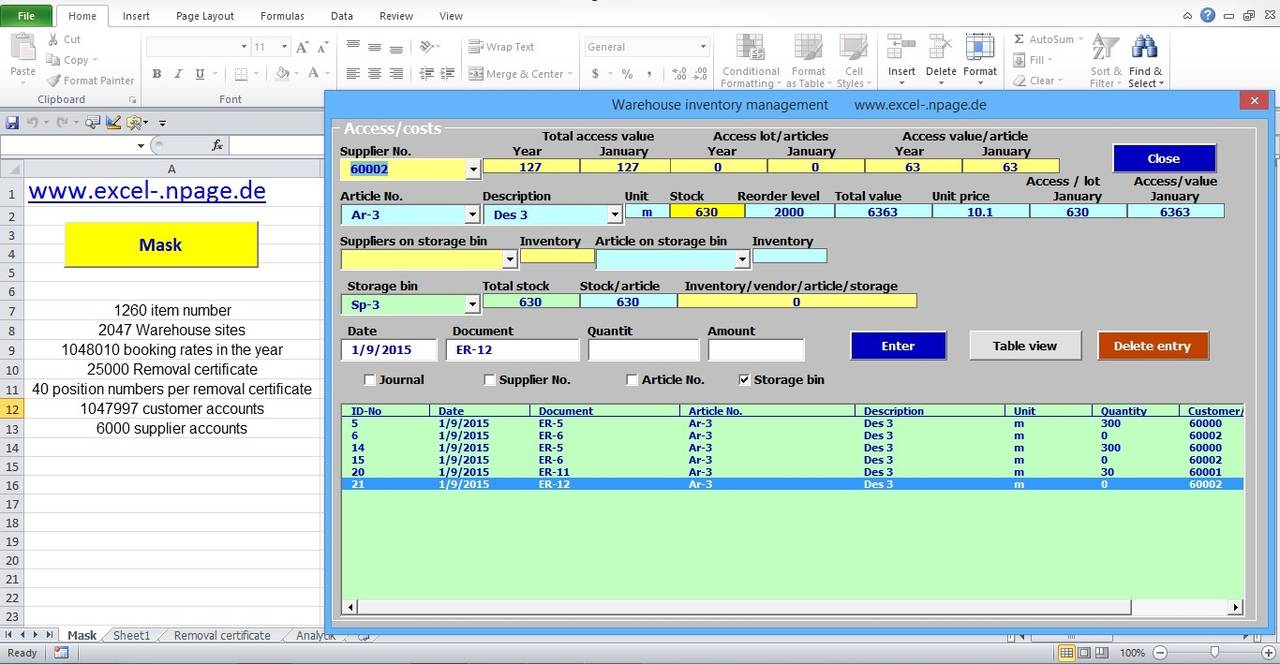Apply percent style number format
Screen dimensions: 1280x664
click(x=627, y=74)
